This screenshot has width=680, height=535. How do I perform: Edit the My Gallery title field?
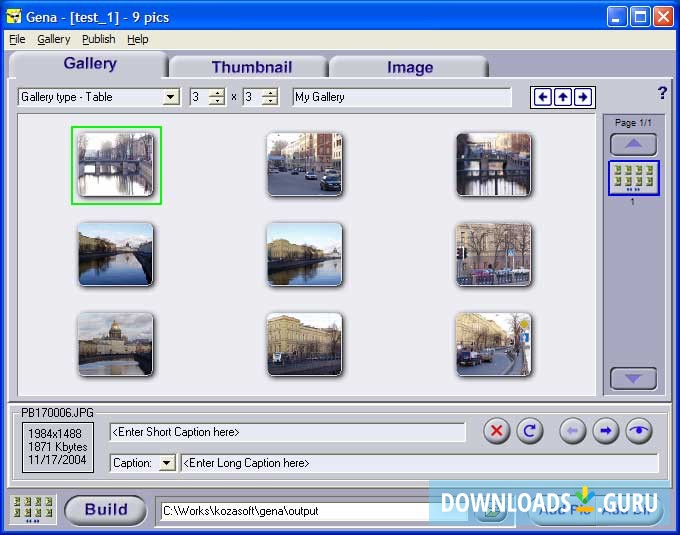coord(402,97)
